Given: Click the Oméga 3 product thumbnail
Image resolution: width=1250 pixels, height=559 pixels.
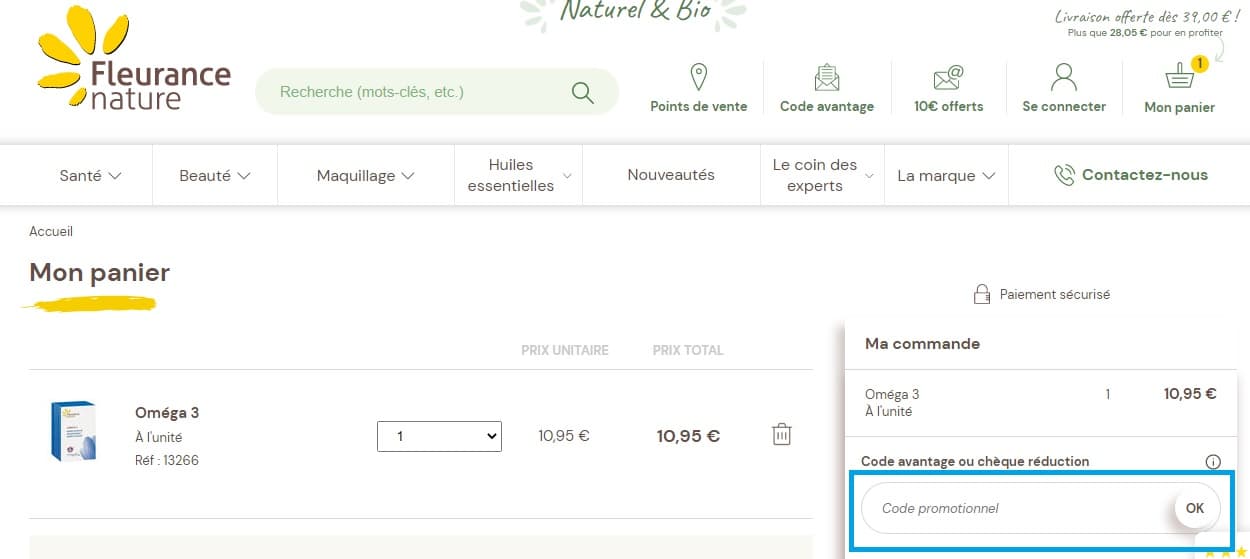Looking at the screenshot, I should (73, 431).
